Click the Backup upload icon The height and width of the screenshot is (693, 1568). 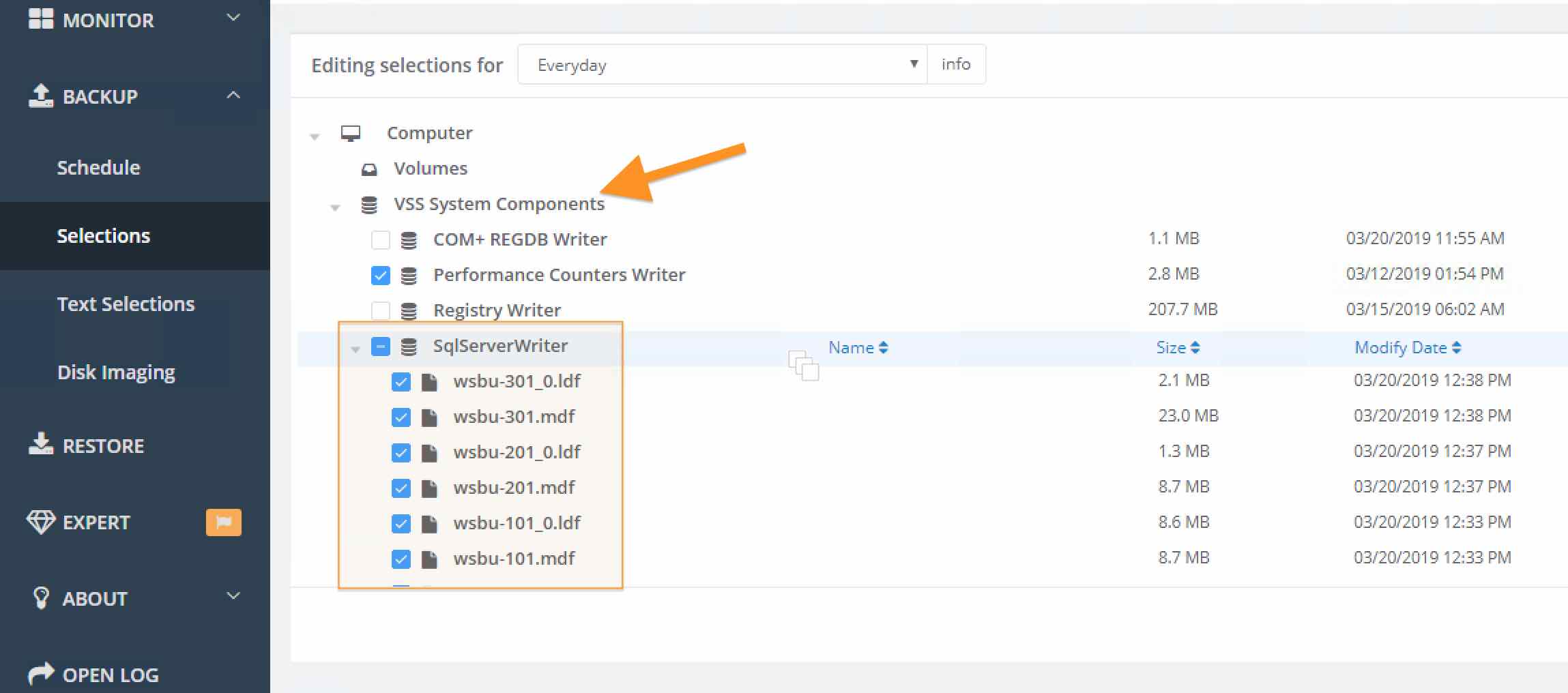(41, 95)
